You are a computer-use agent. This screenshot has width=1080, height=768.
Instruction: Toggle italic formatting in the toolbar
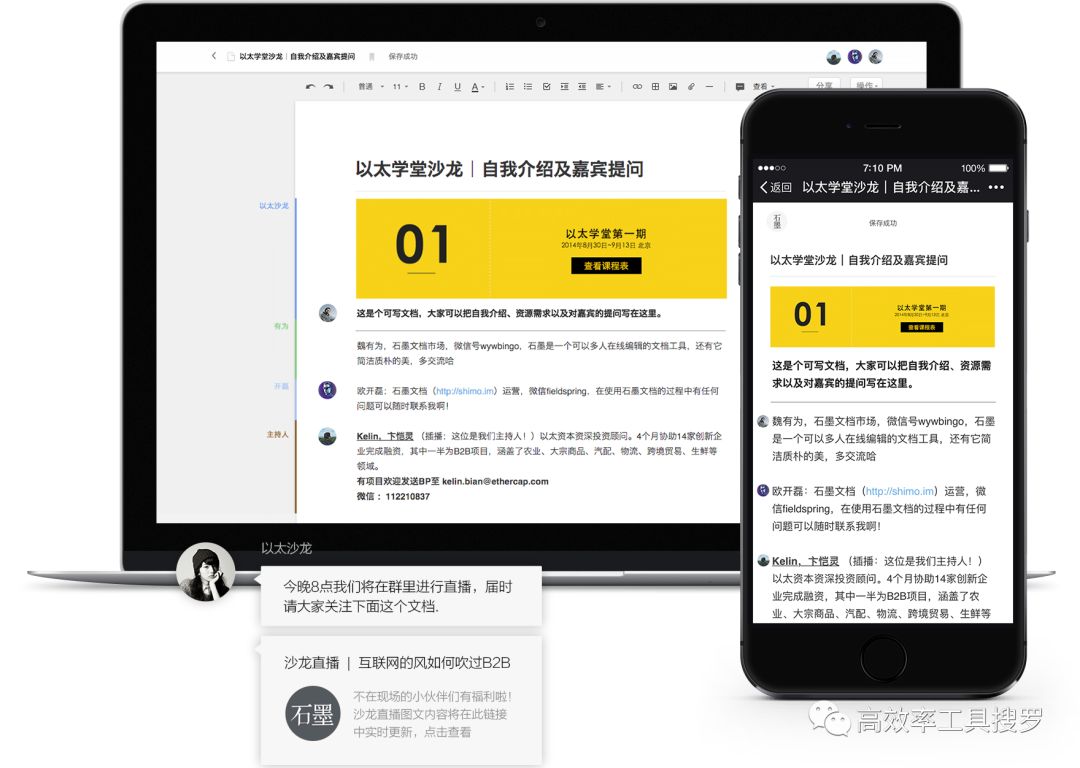pos(439,87)
